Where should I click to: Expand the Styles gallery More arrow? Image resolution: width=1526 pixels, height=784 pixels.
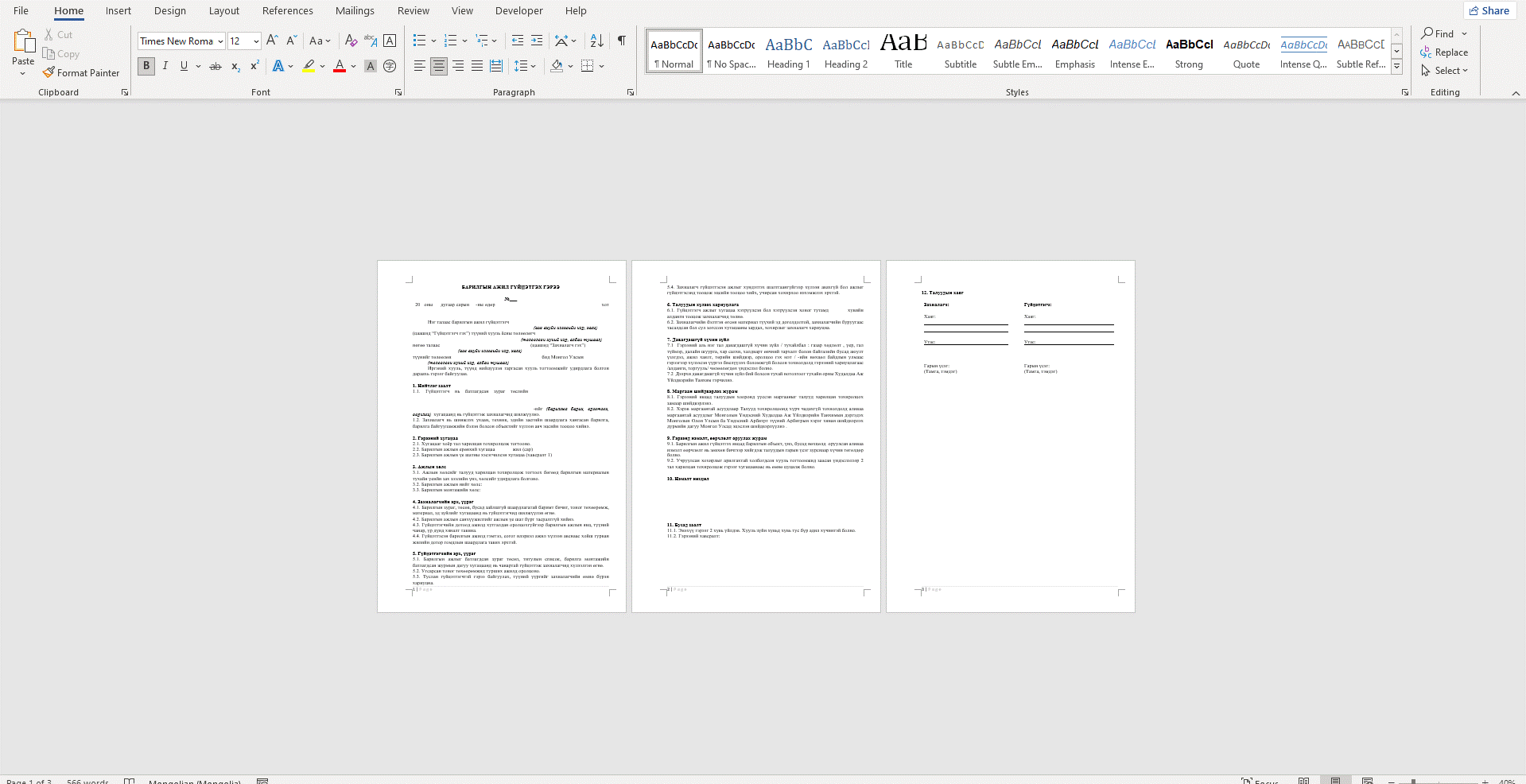[1396, 68]
